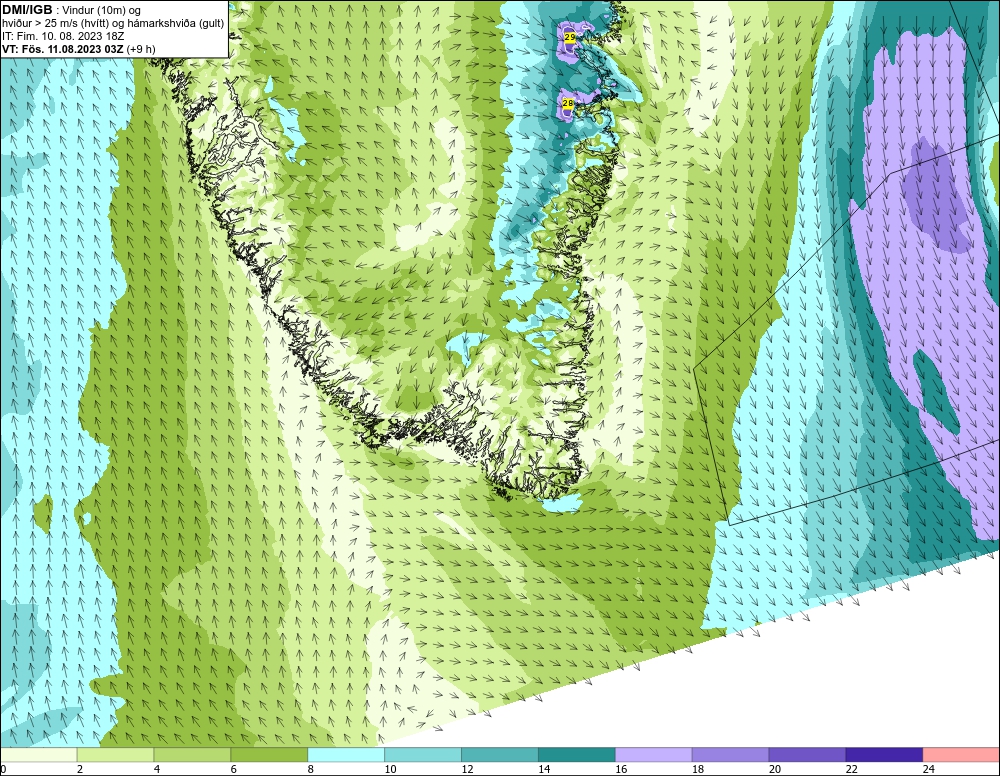1000x776 pixels.
Task: Click the 22–24 m/s dark indigo legend swatch
Action: pos(884,755)
